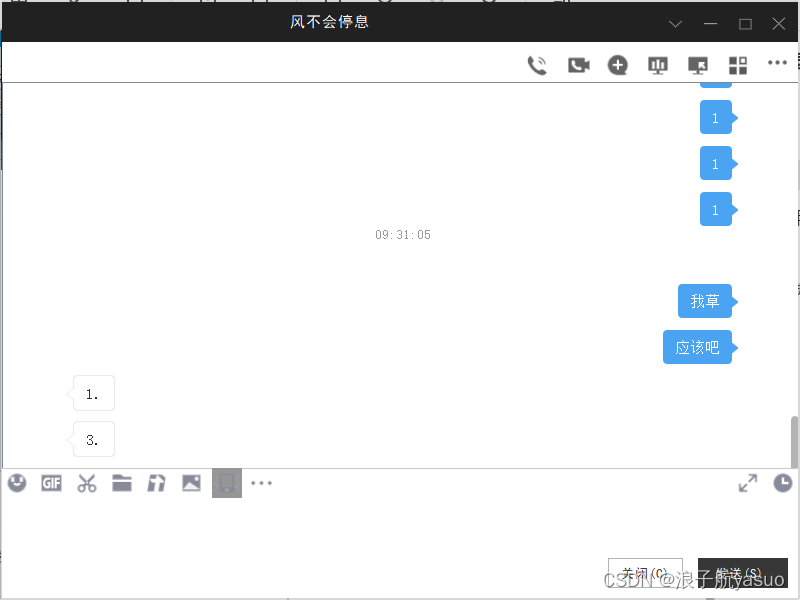Open the send-to-phone tool
This screenshot has height=600, width=800.
pyautogui.click(x=226, y=483)
